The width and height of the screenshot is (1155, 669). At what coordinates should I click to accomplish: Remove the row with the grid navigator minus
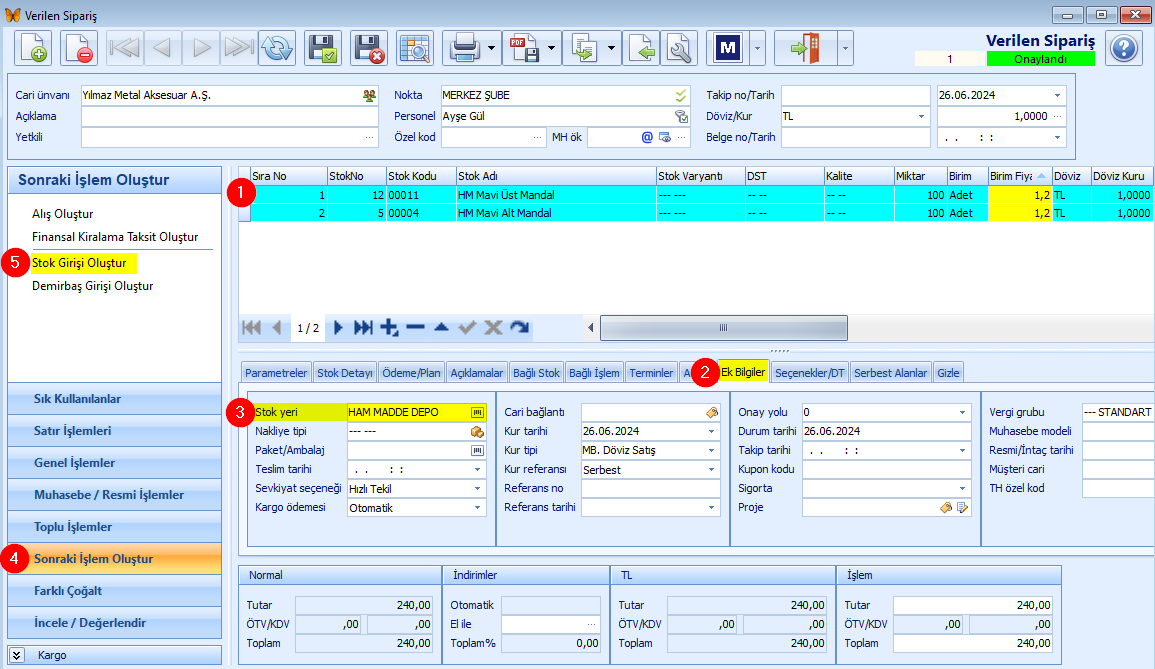pos(415,328)
